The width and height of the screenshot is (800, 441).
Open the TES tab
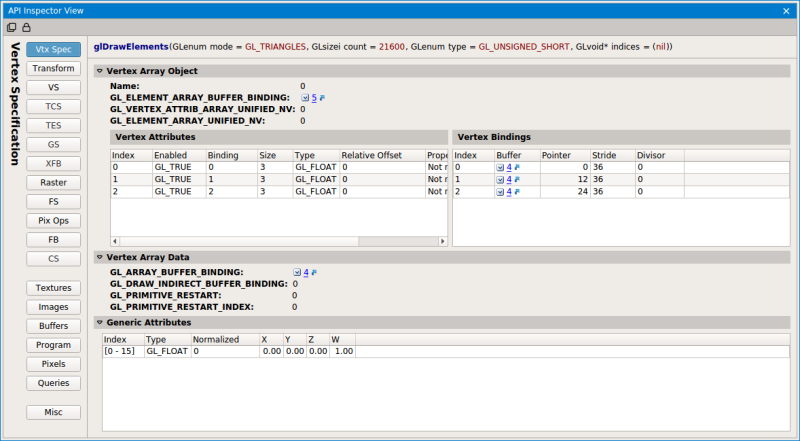pos(54,126)
